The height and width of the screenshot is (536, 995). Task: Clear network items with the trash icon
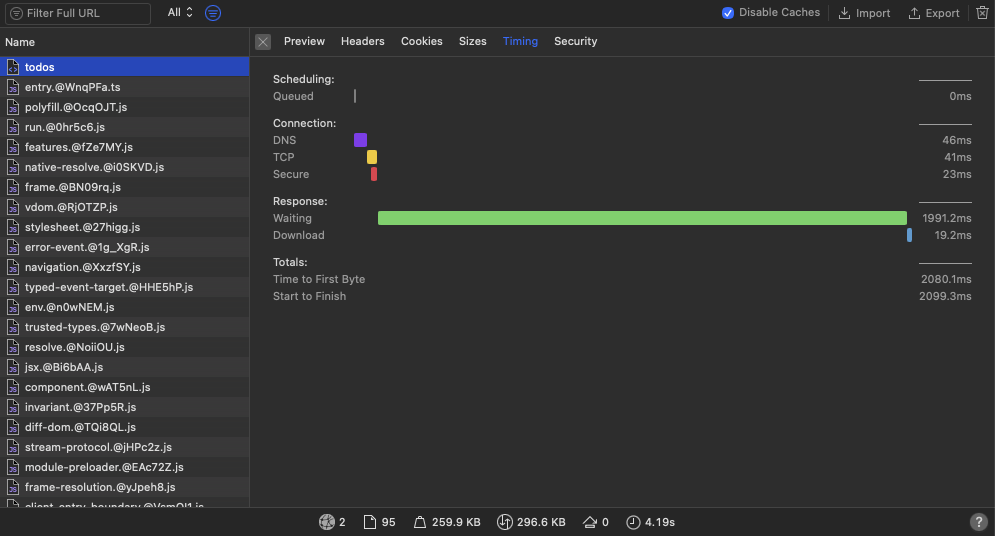(x=982, y=13)
